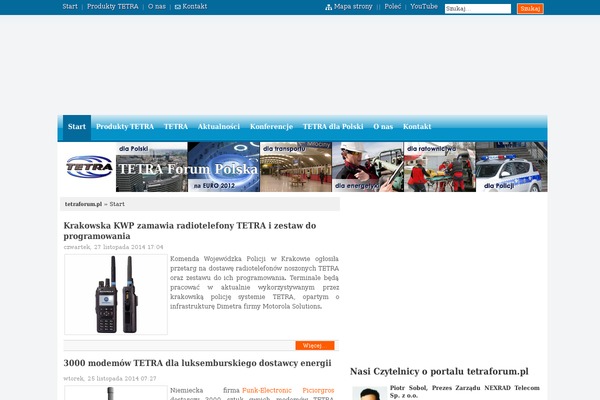
Task: Select Start tab in main menu
Action: [77, 127]
